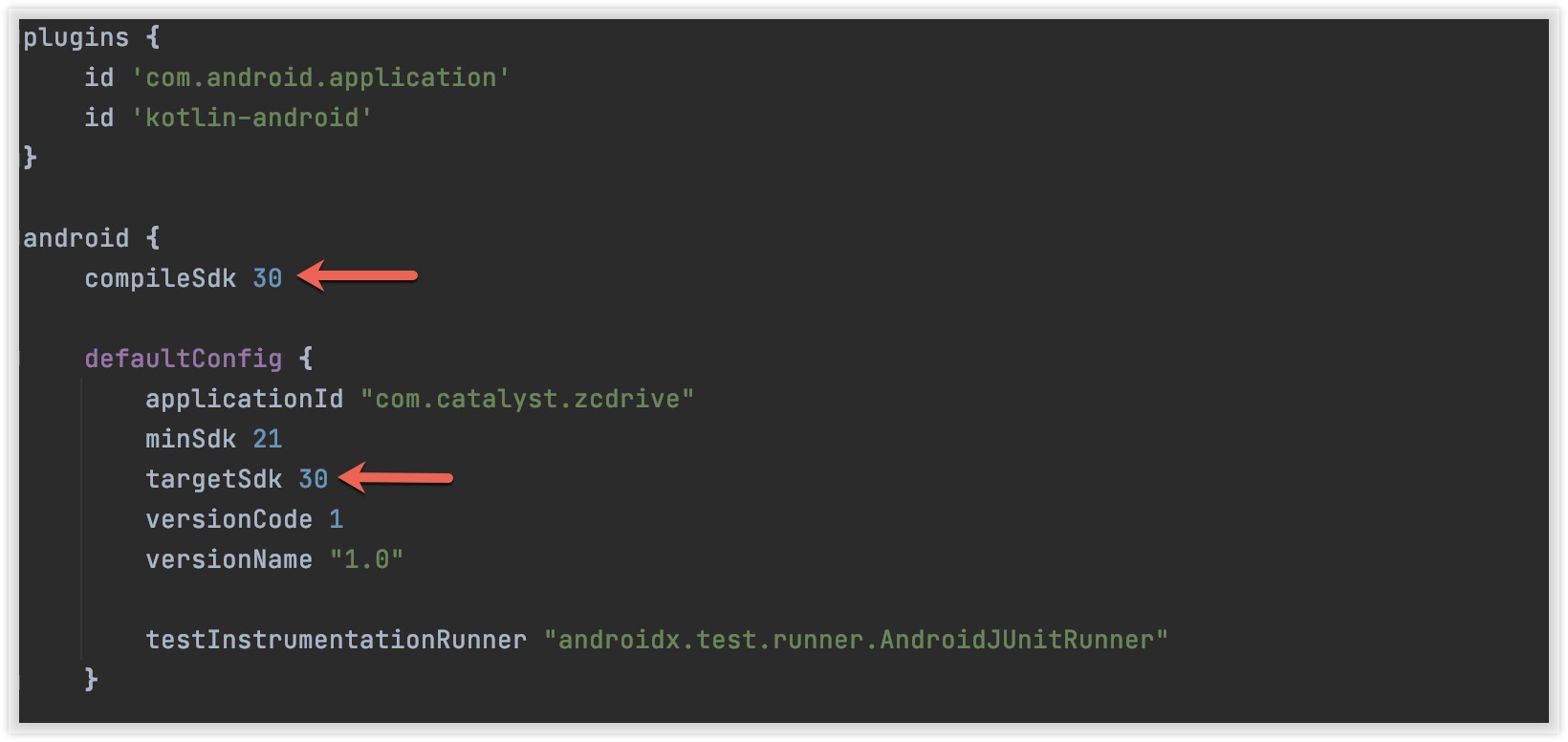Click the red arrow beside compileSdk

click(x=358, y=276)
